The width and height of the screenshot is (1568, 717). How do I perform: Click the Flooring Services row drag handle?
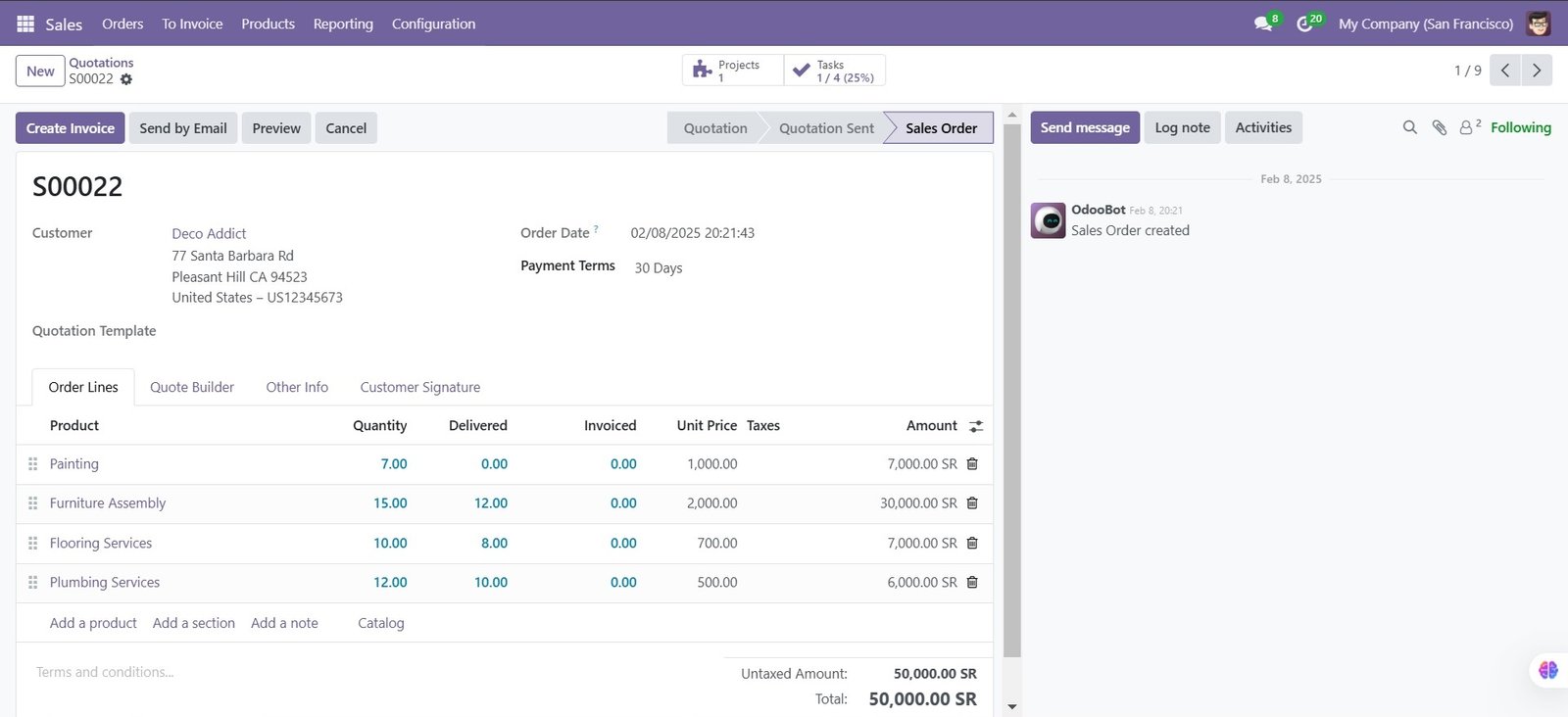(x=32, y=543)
